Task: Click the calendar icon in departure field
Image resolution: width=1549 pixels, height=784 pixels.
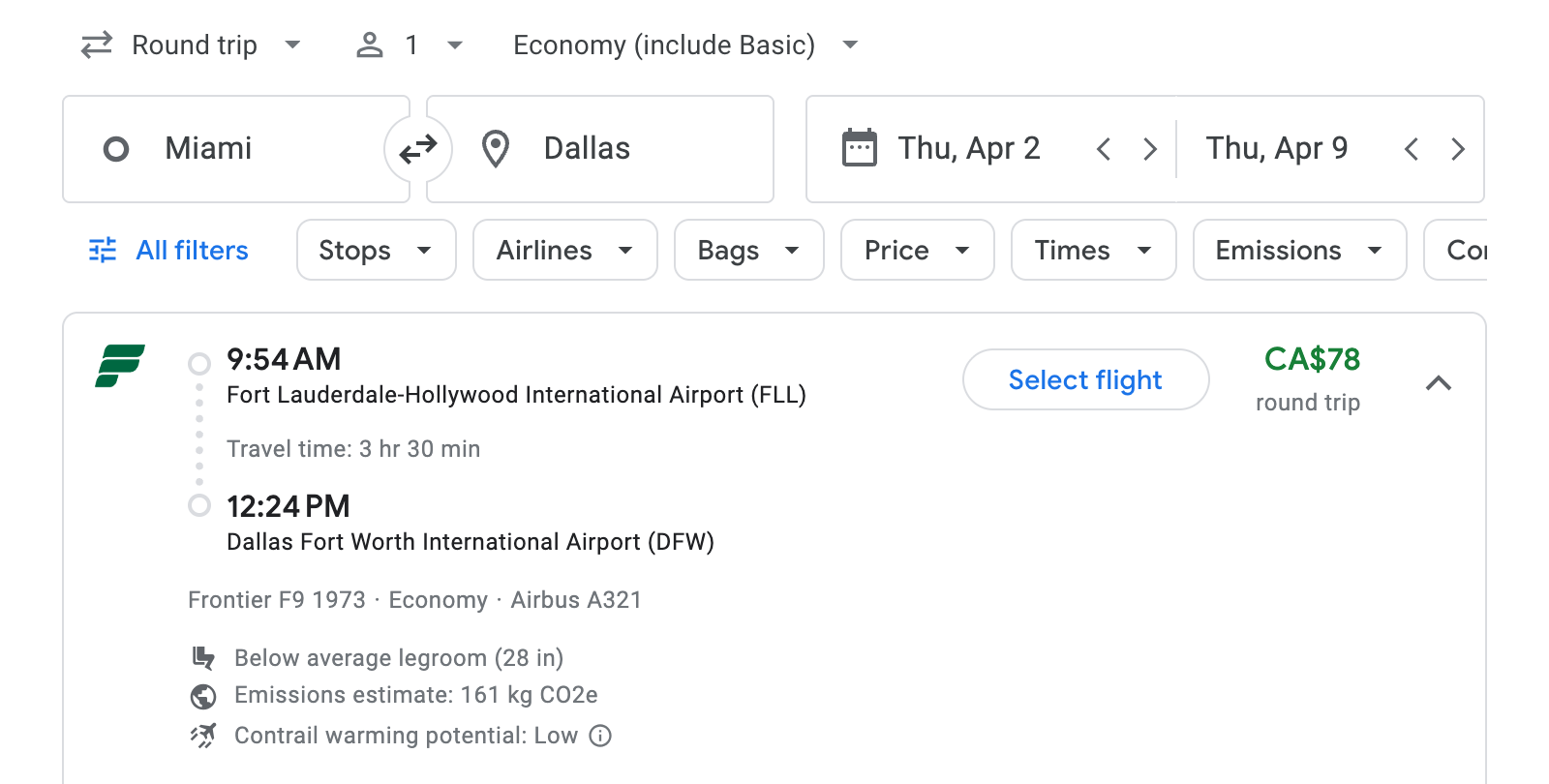Action: [860, 148]
